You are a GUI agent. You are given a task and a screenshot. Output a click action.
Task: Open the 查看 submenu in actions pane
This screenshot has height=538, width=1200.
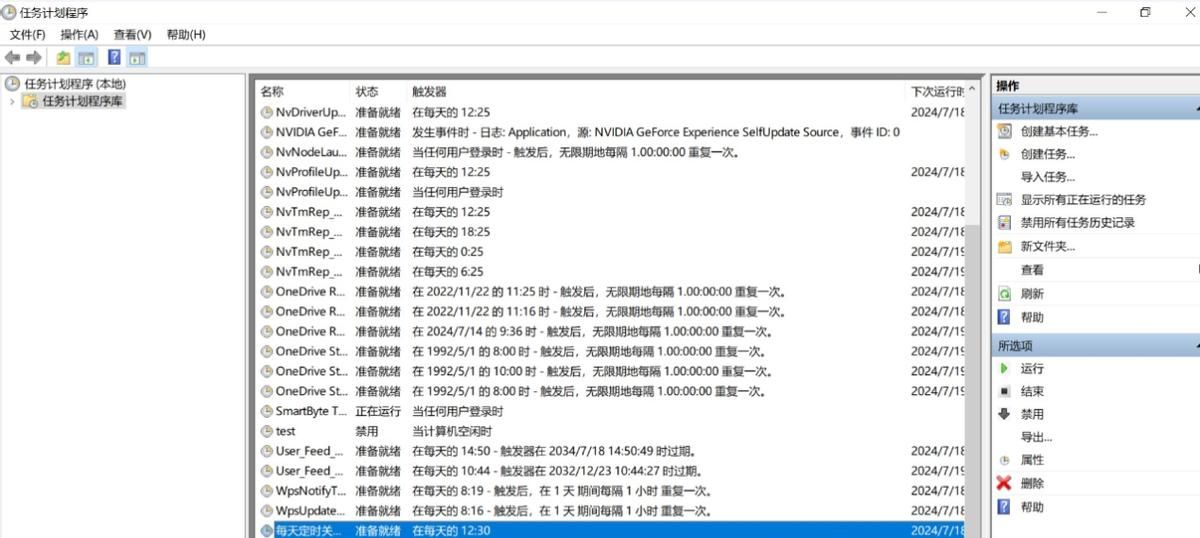pos(1032,270)
